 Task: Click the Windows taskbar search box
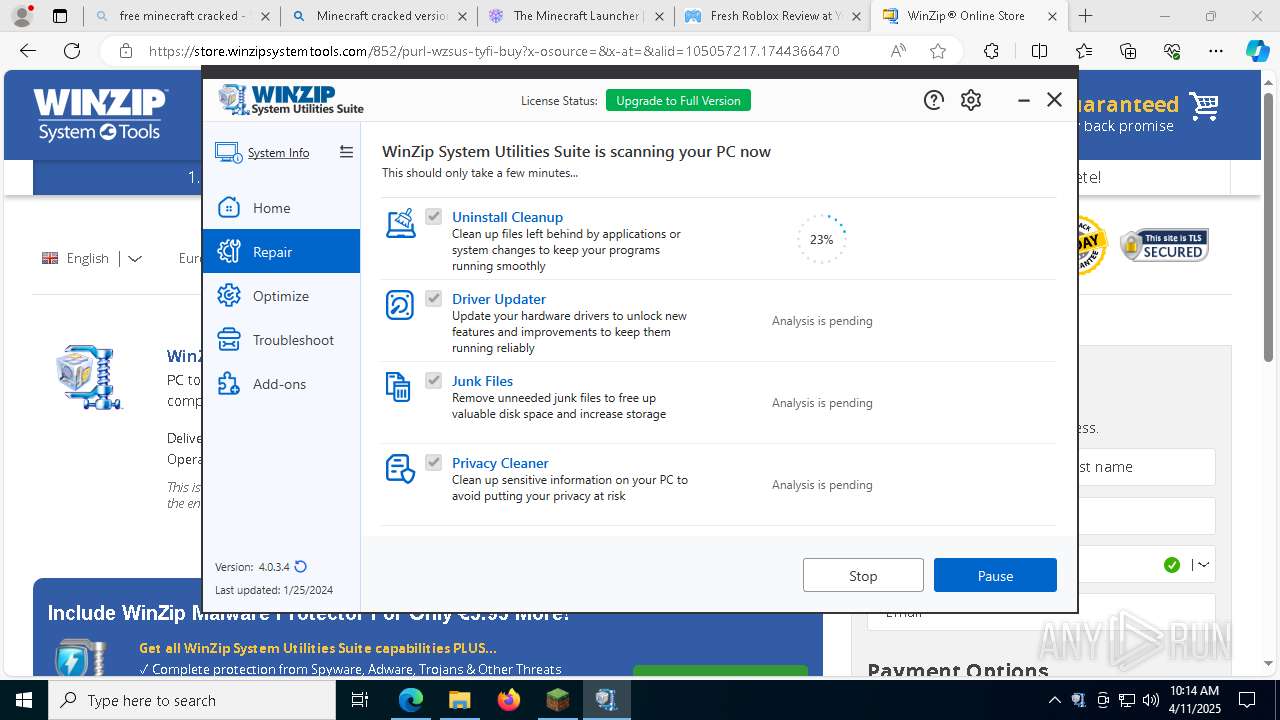coord(192,700)
